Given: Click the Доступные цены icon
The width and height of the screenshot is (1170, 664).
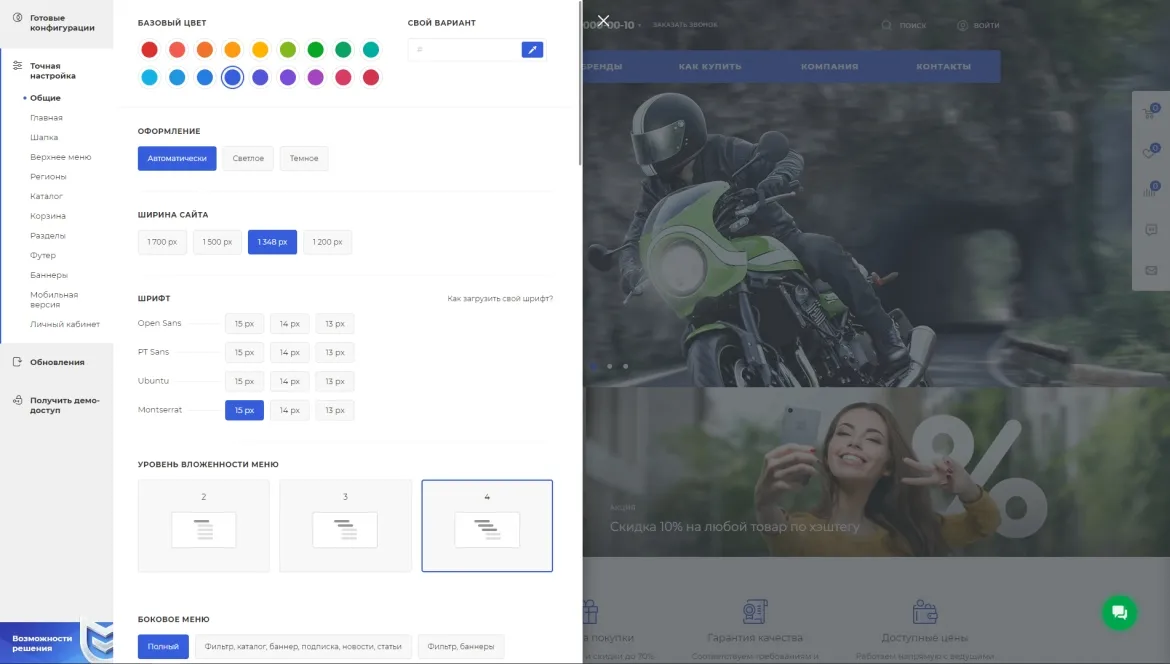Looking at the screenshot, I should [x=925, y=611].
